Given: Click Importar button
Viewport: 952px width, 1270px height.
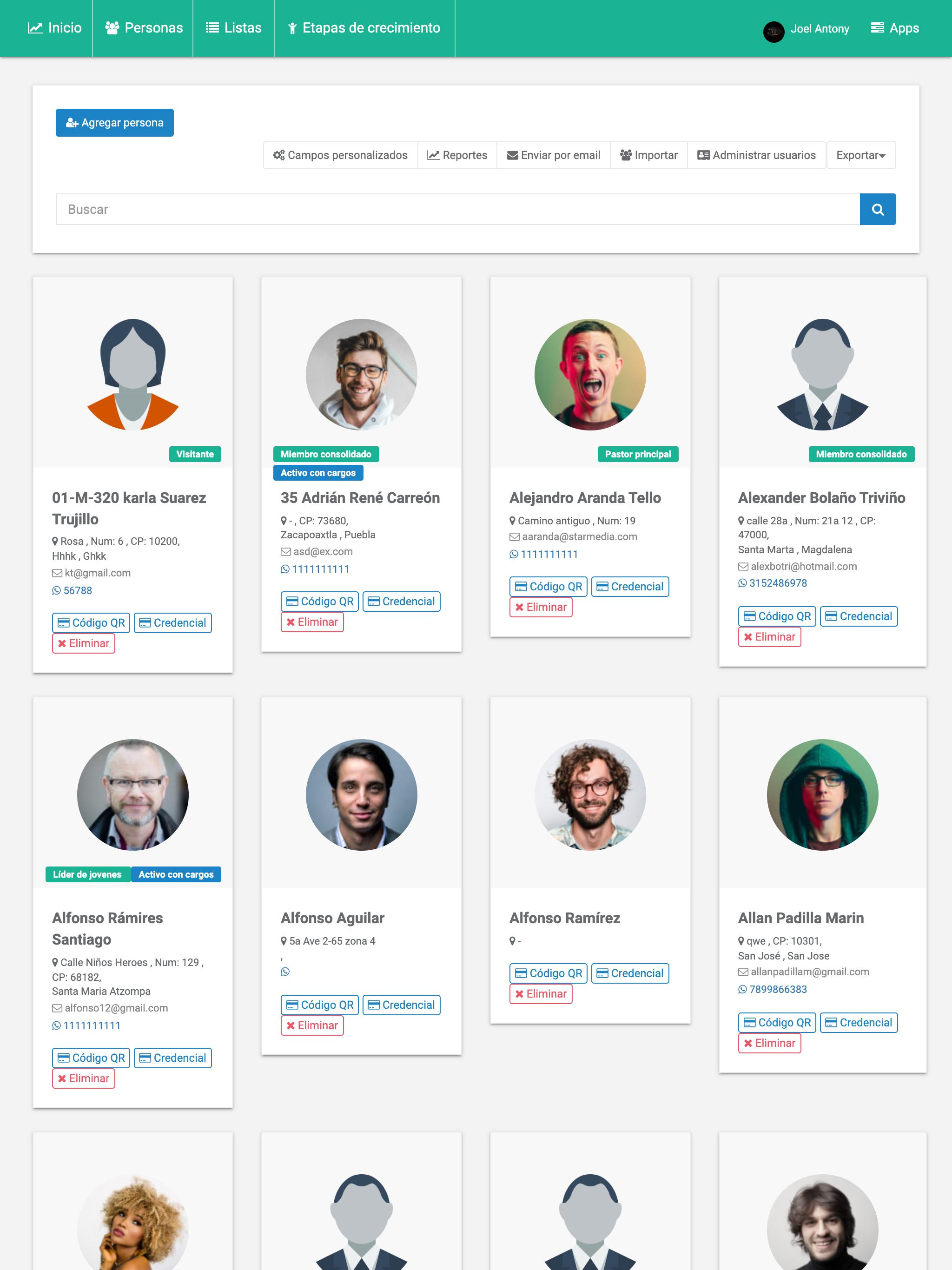Looking at the screenshot, I should point(649,155).
